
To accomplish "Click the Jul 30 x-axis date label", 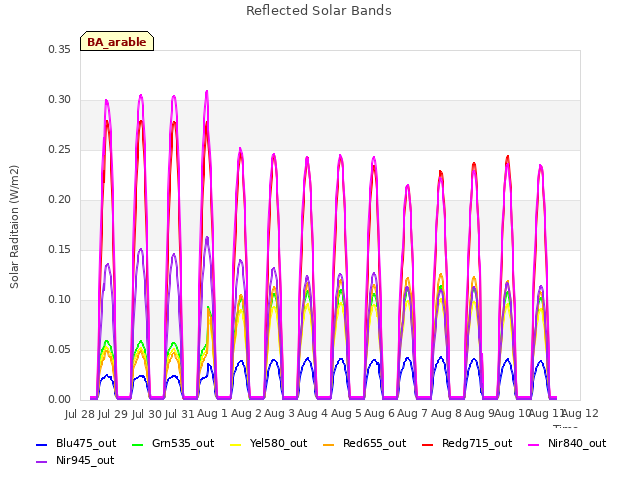I will pos(147,414).
